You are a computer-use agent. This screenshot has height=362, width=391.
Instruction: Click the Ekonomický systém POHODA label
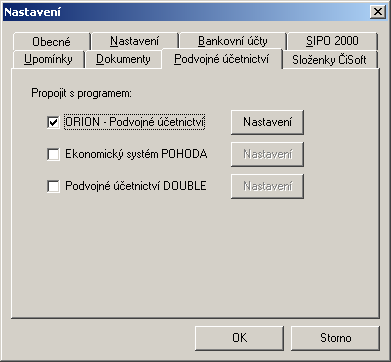click(136, 154)
